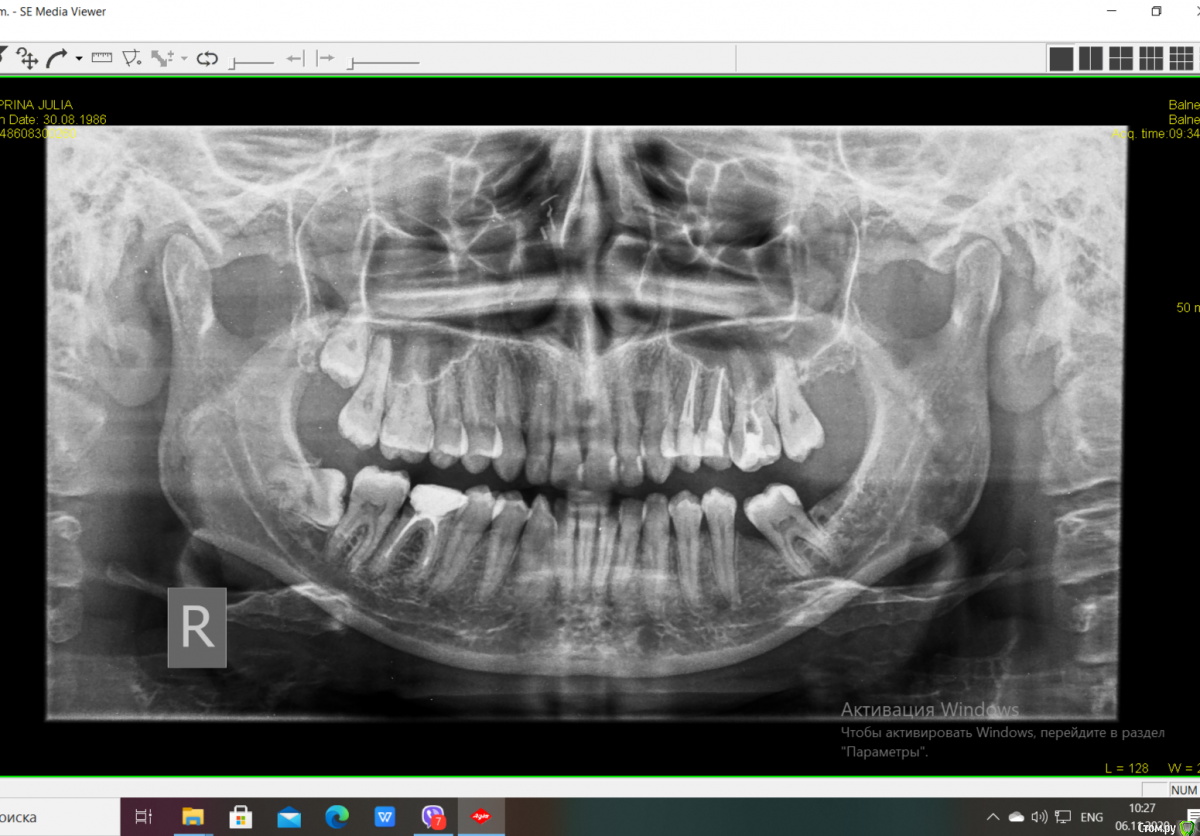1200x836 pixels.
Task: Open the dropdown arrow beside rotate tool
Action: tap(79, 59)
